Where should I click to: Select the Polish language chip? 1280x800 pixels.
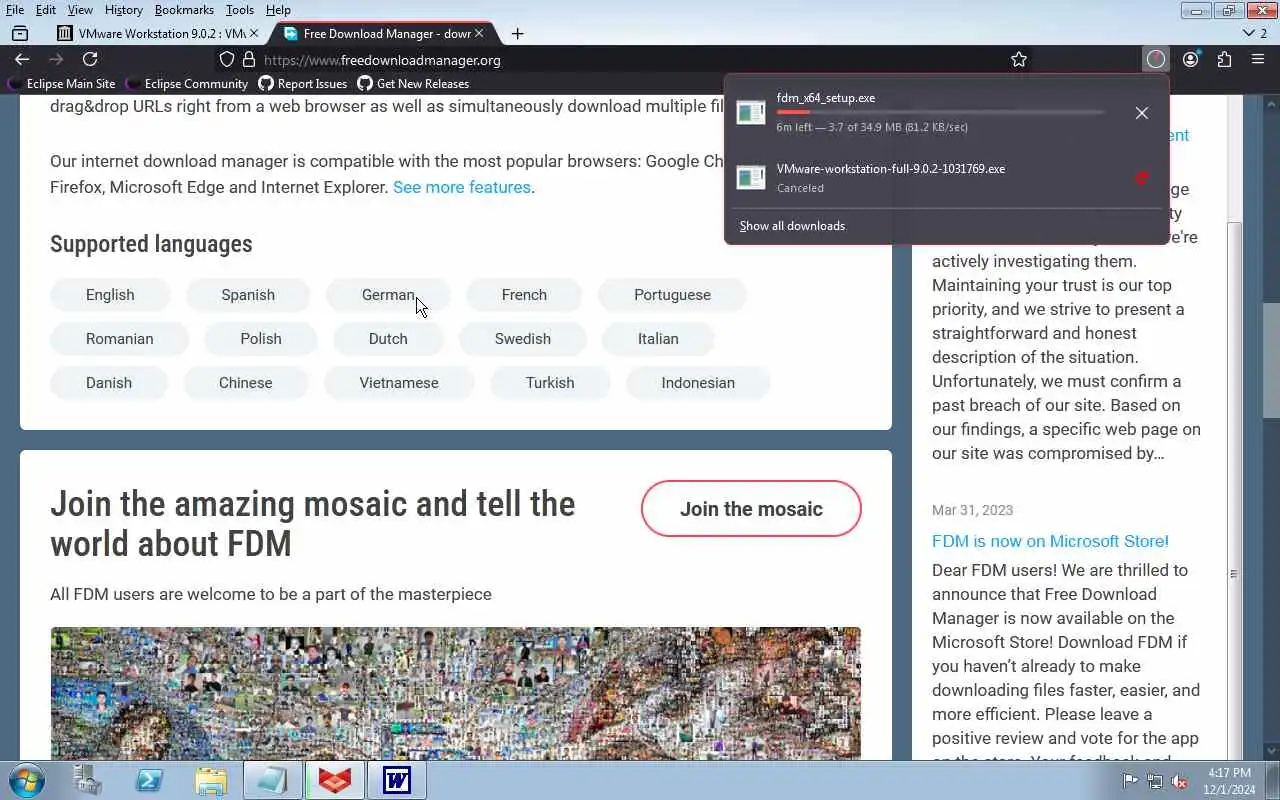coord(261,339)
